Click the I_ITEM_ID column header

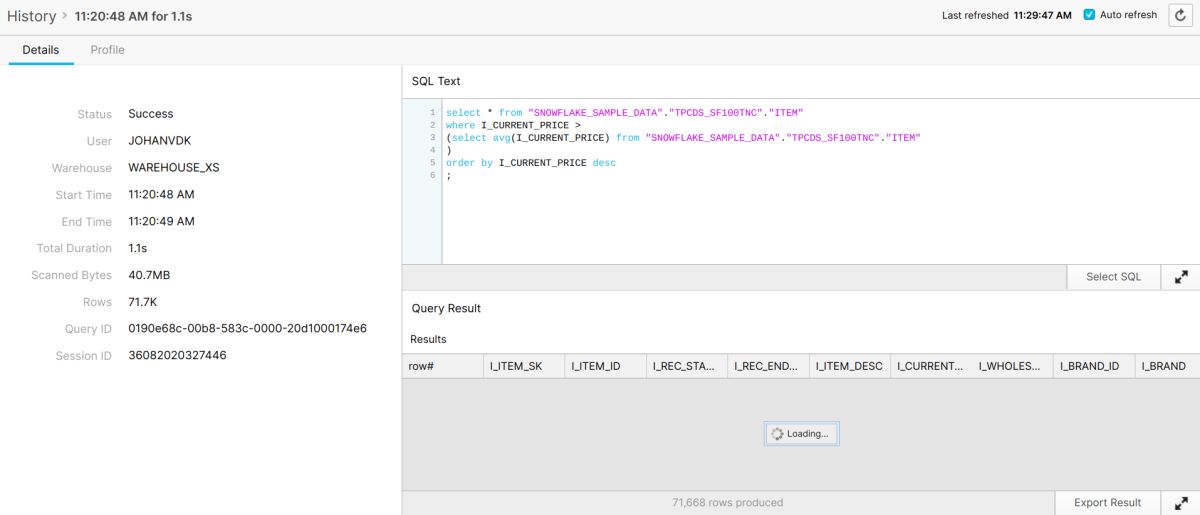606,366
